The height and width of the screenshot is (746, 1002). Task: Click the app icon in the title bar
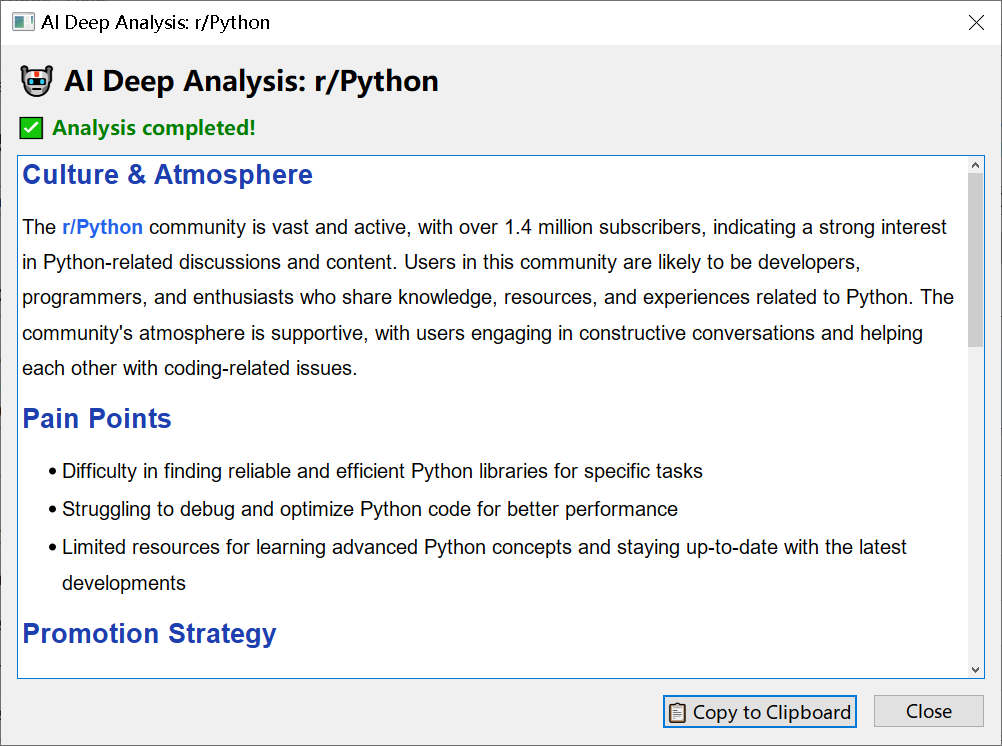coord(22,22)
